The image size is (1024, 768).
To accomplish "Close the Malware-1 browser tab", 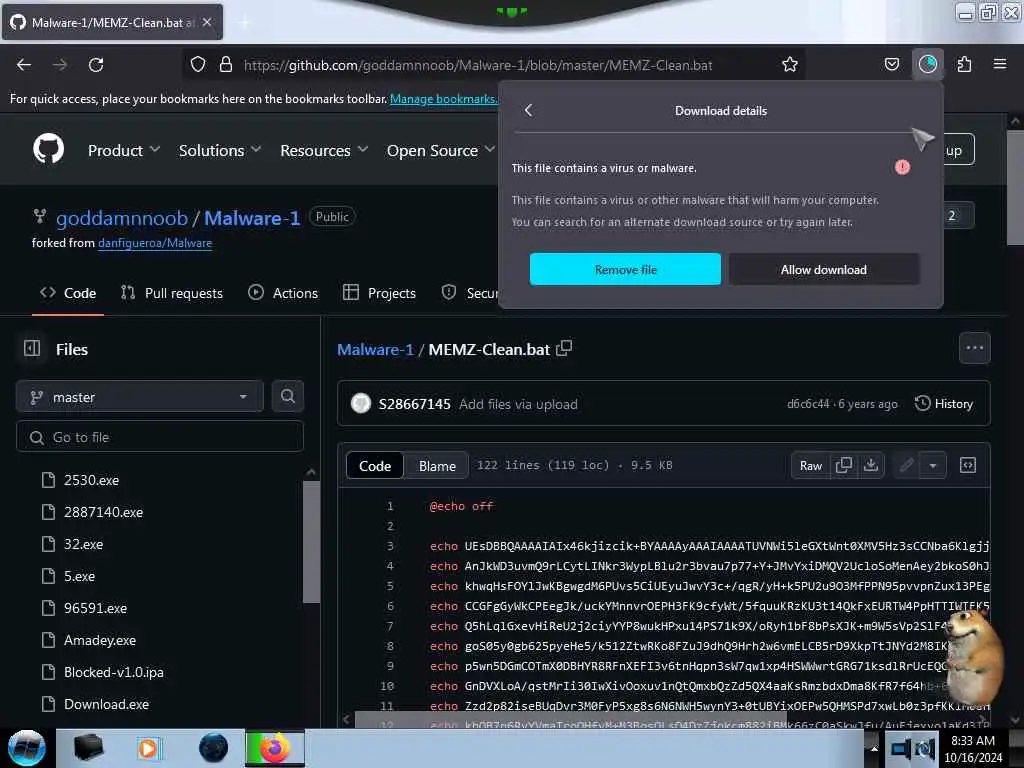I will tap(207, 22).
